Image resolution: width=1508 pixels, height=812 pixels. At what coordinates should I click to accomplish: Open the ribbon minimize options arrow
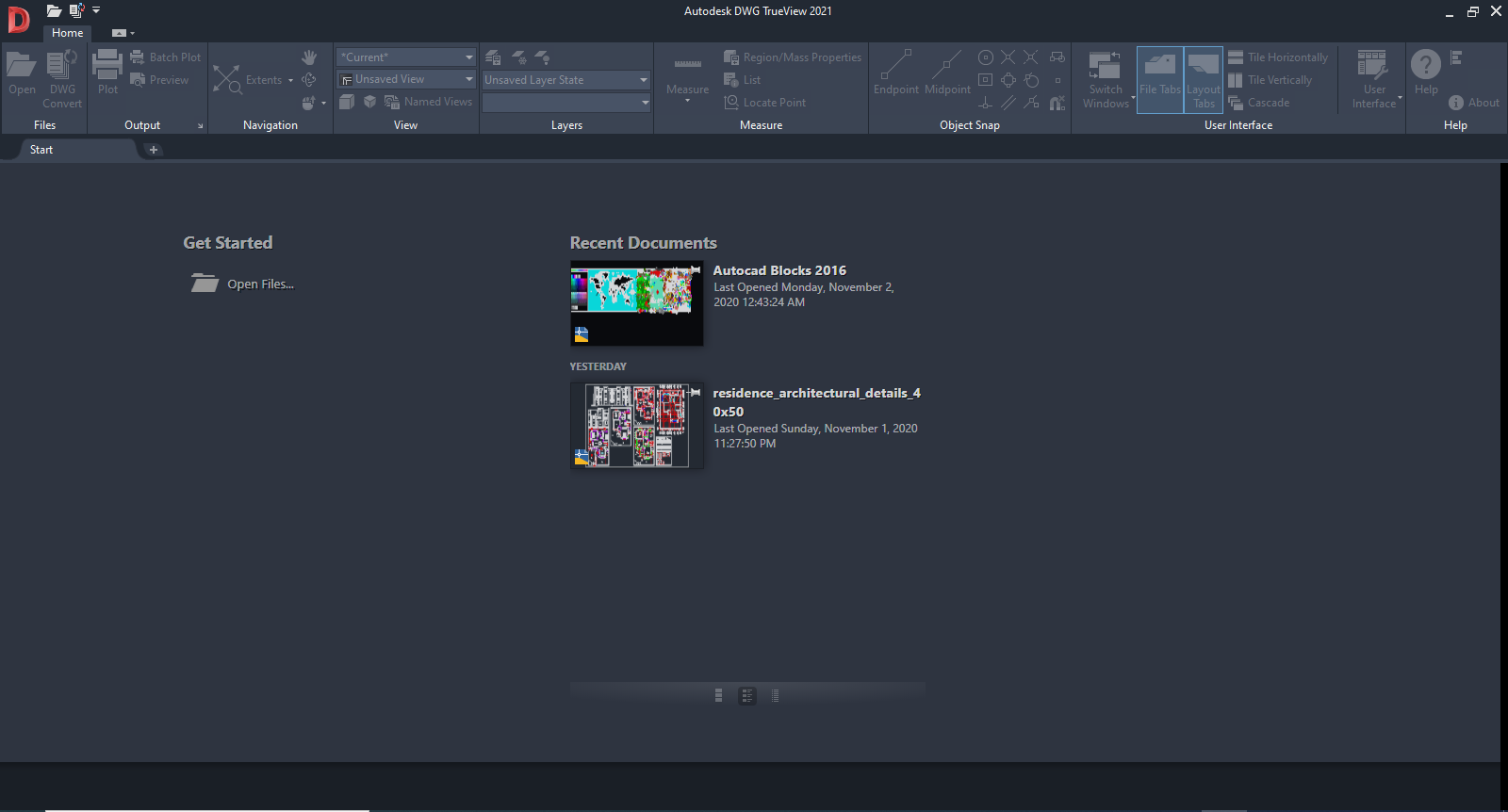pos(133,33)
